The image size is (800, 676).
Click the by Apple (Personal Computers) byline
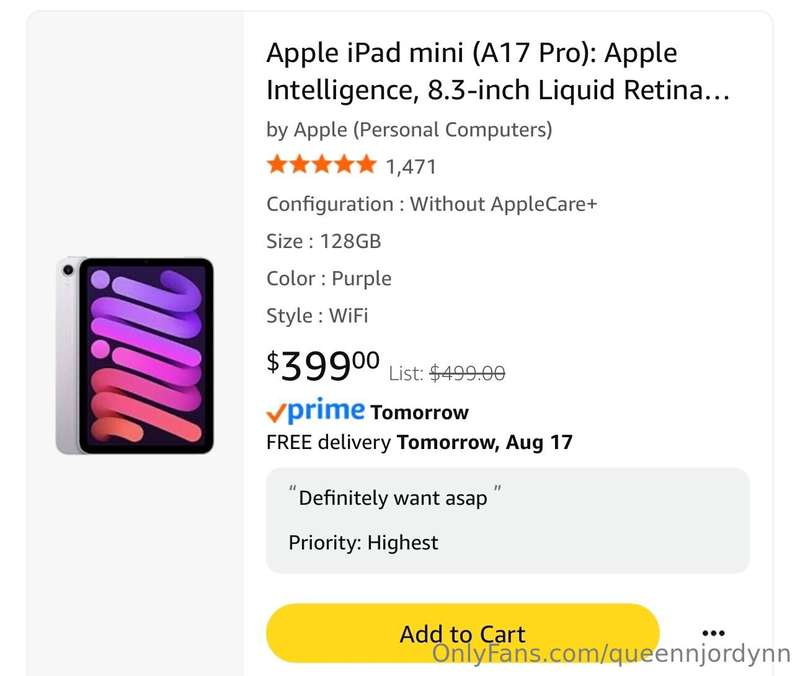tap(409, 130)
